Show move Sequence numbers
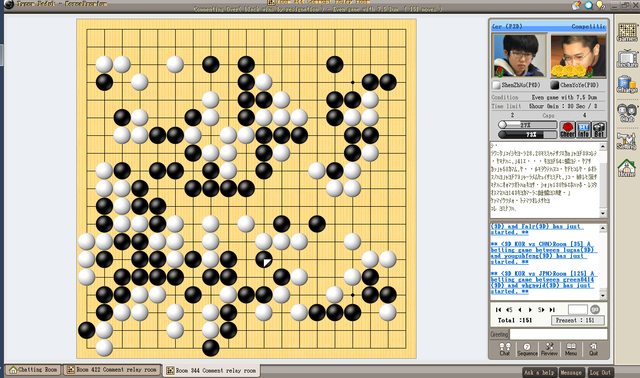Viewport: 640px width, 378px height. (x=527, y=349)
